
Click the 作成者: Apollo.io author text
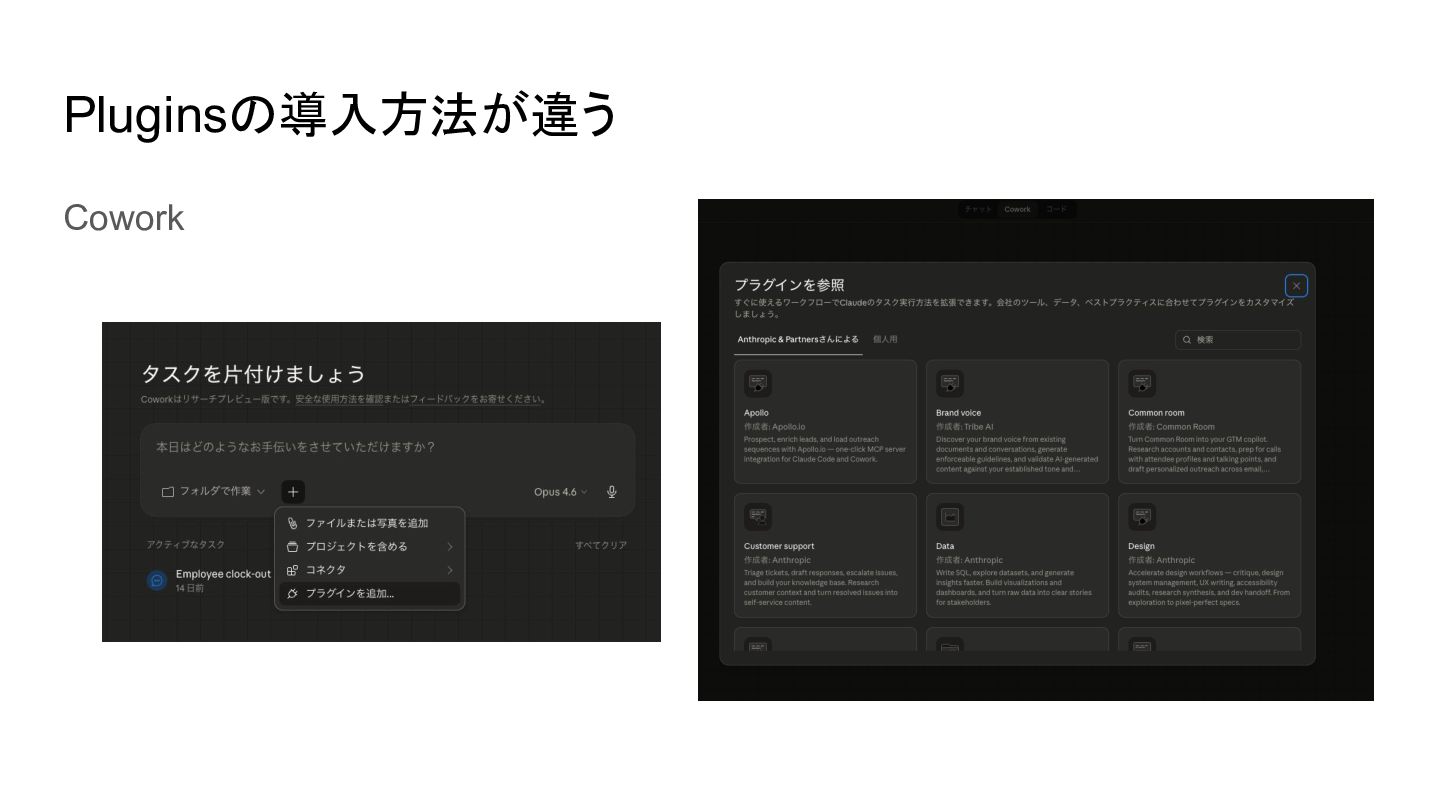coord(774,427)
